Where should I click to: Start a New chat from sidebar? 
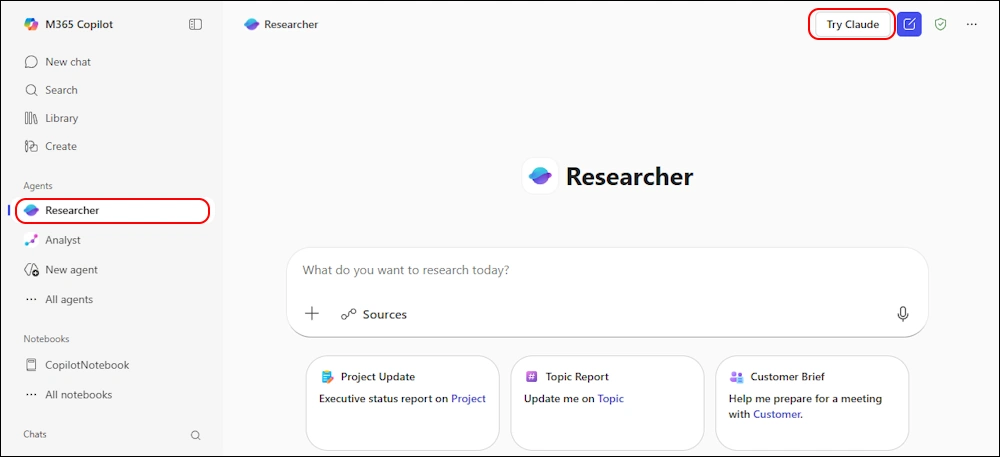pyautogui.click(x=67, y=62)
